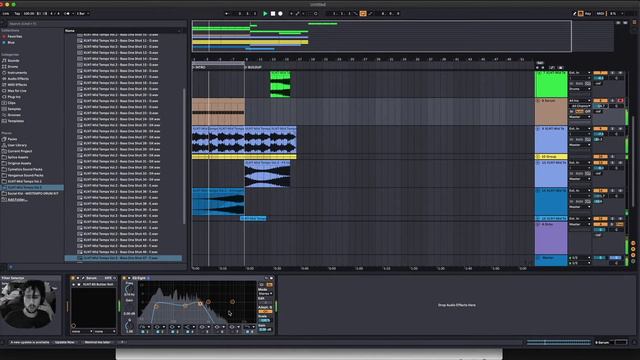Open Clips category in browser
640x360 pixels.
(x=11, y=103)
